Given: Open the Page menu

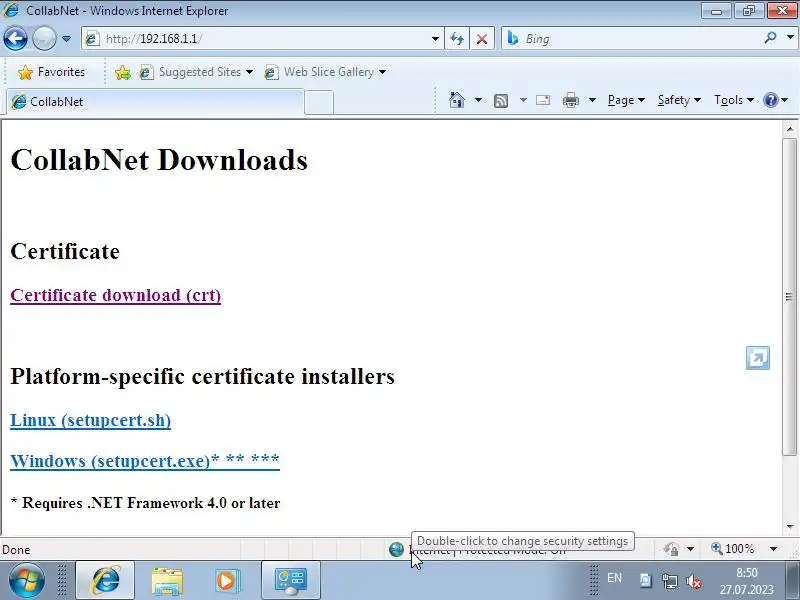Looking at the screenshot, I should [626, 100].
